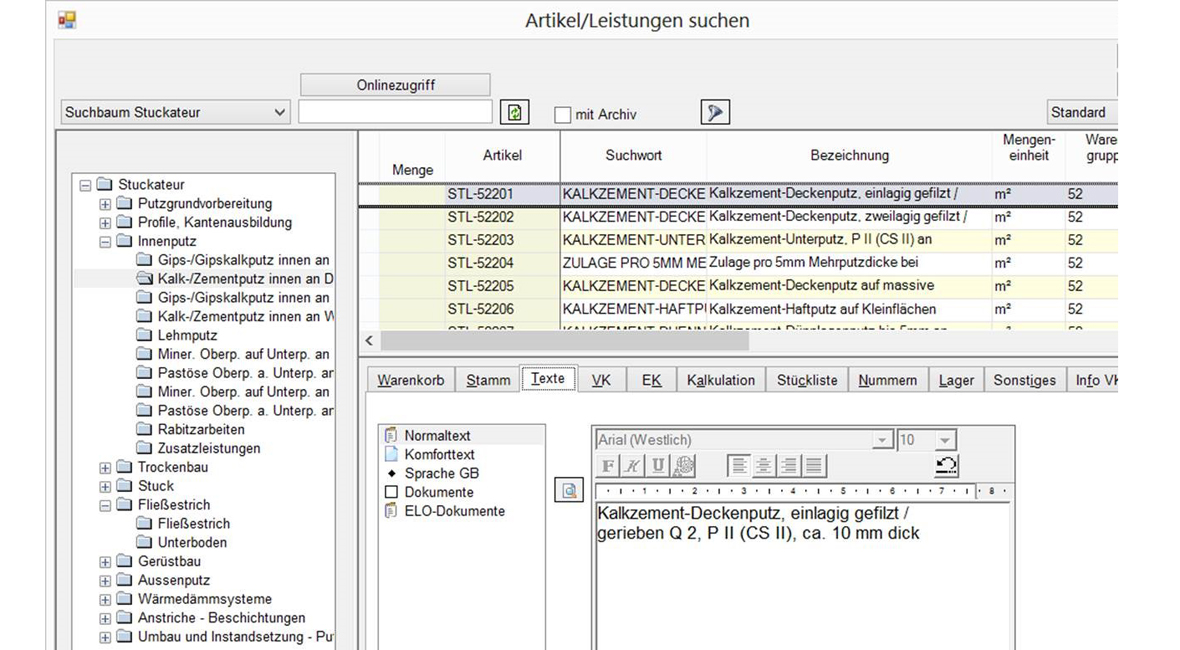Select the Lehmputz tree item
This screenshot has width=1180, height=650.
187,335
